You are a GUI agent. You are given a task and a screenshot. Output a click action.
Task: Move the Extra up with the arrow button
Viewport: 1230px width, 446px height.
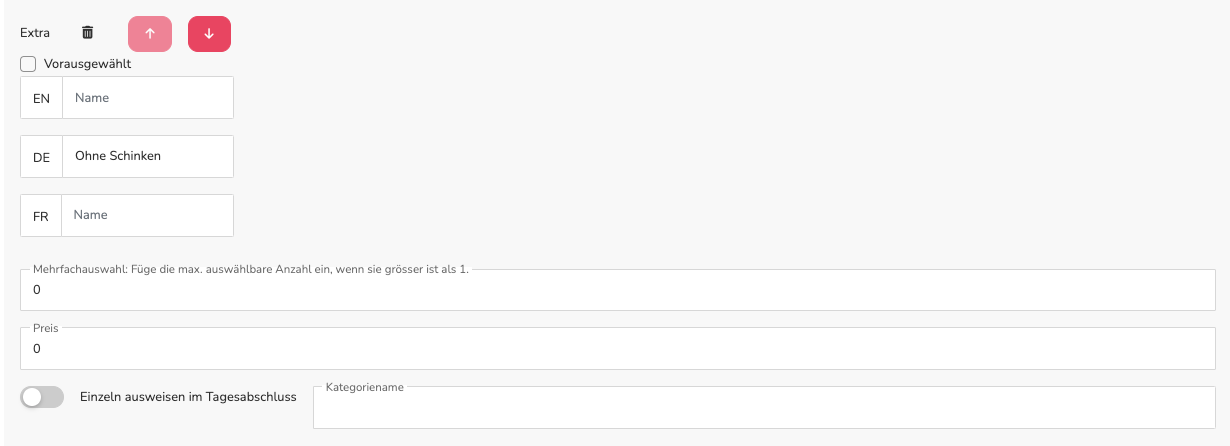[150, 33]
